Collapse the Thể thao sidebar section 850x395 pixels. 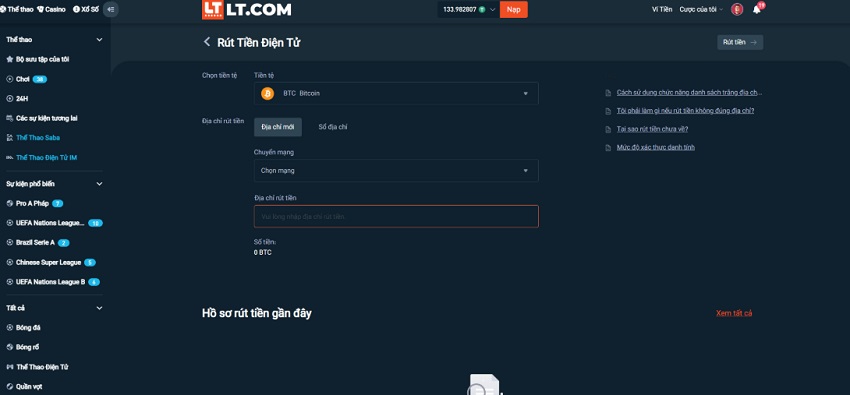[99, 40]
